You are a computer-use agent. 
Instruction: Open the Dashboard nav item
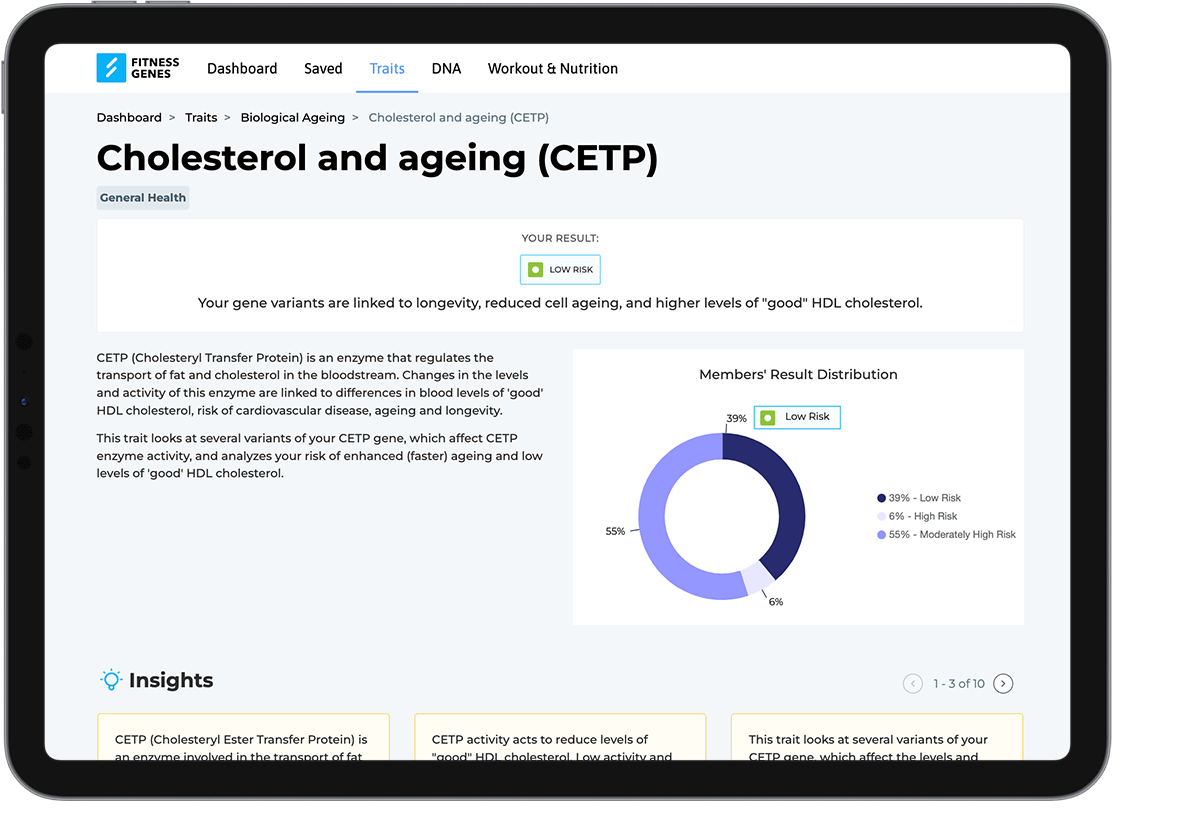coord(242,69)
